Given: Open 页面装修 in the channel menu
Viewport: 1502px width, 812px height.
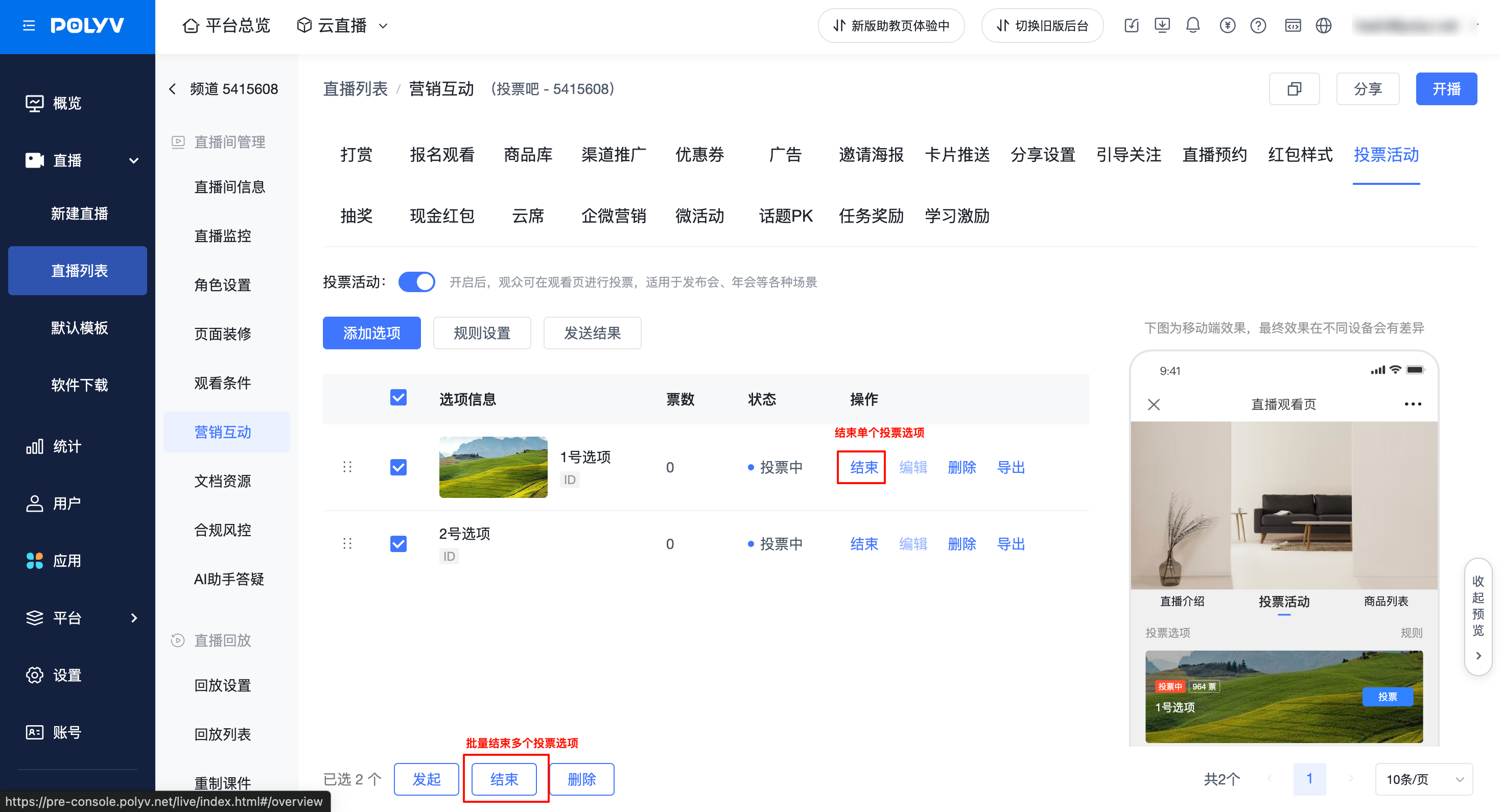Looking at the screenshot, I should (x=222, y=333).
